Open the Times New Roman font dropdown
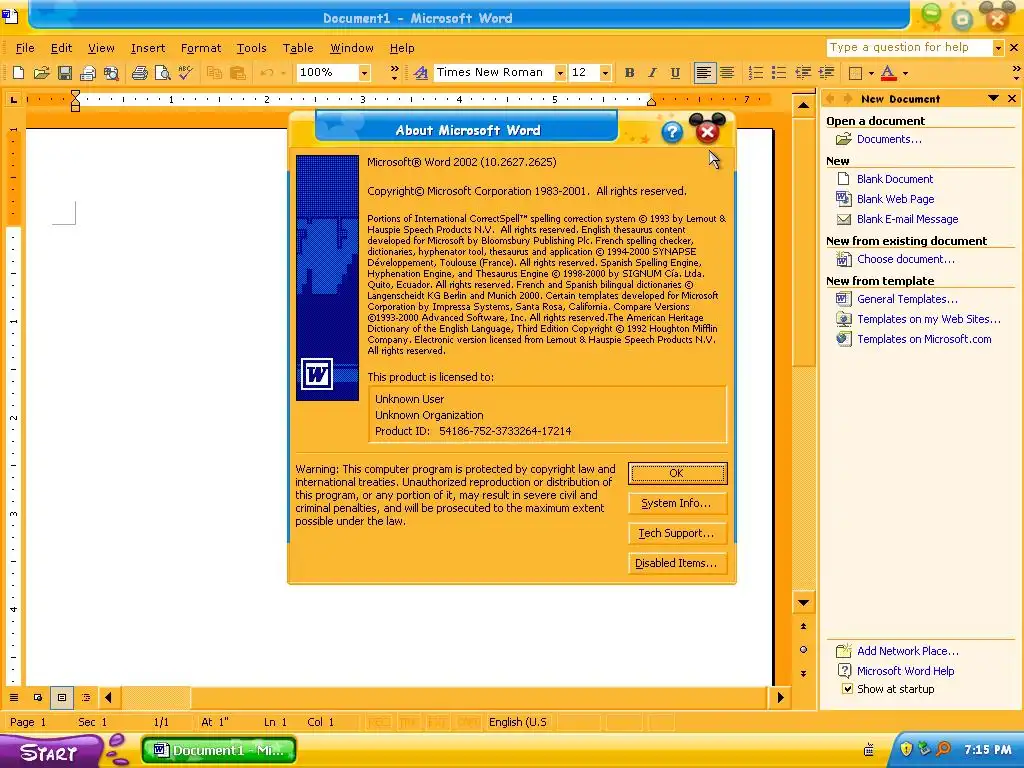 [x=560, y=72]
